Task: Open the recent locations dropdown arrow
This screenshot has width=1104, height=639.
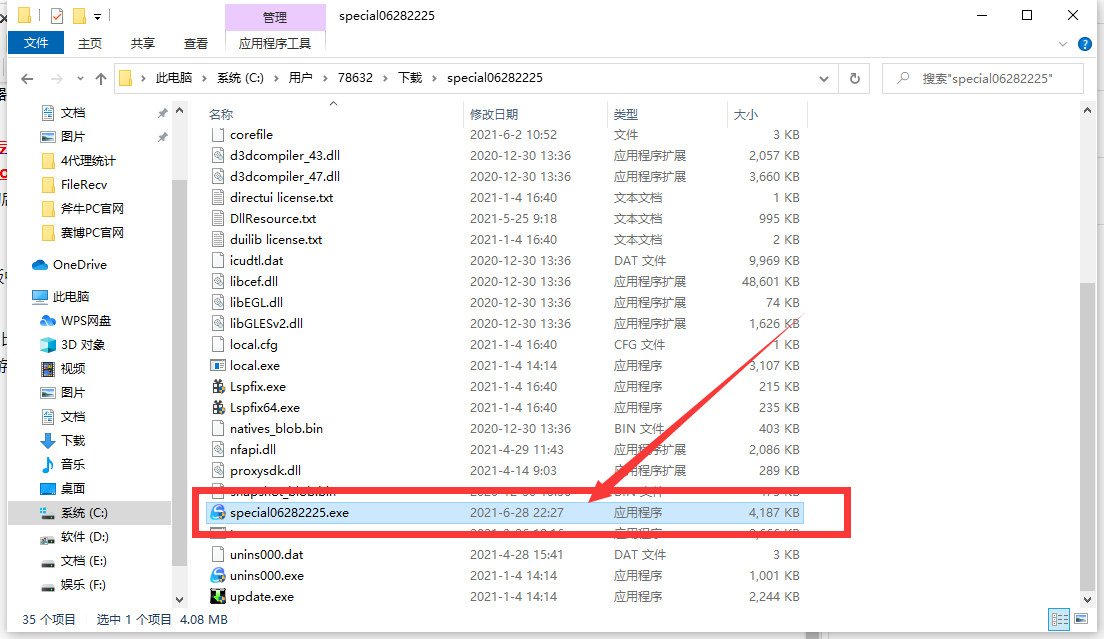Action: tap(78, 78)
